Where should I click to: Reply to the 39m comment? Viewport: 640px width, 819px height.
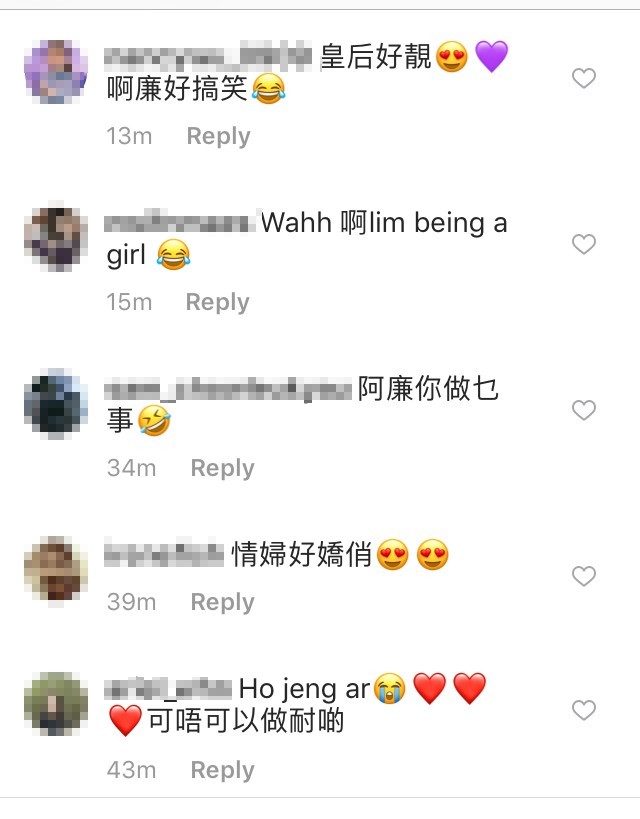223,602
